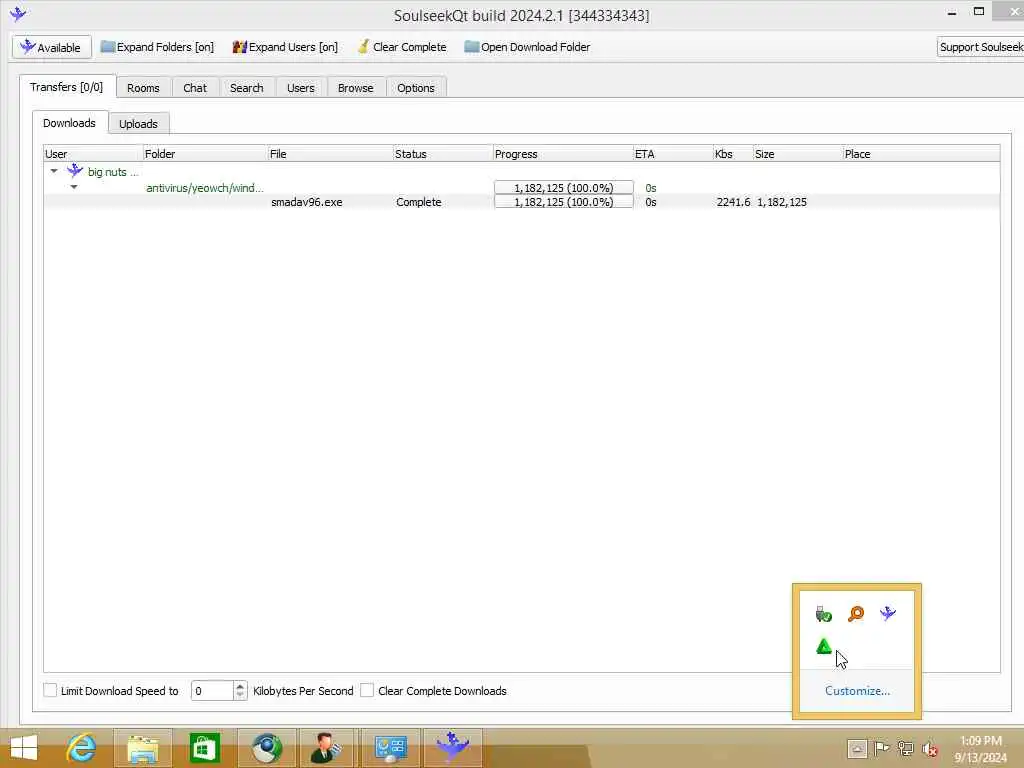Click the 1,182,125 size cell
Viewport: 1024px width, 768px height.
(782, 202)
